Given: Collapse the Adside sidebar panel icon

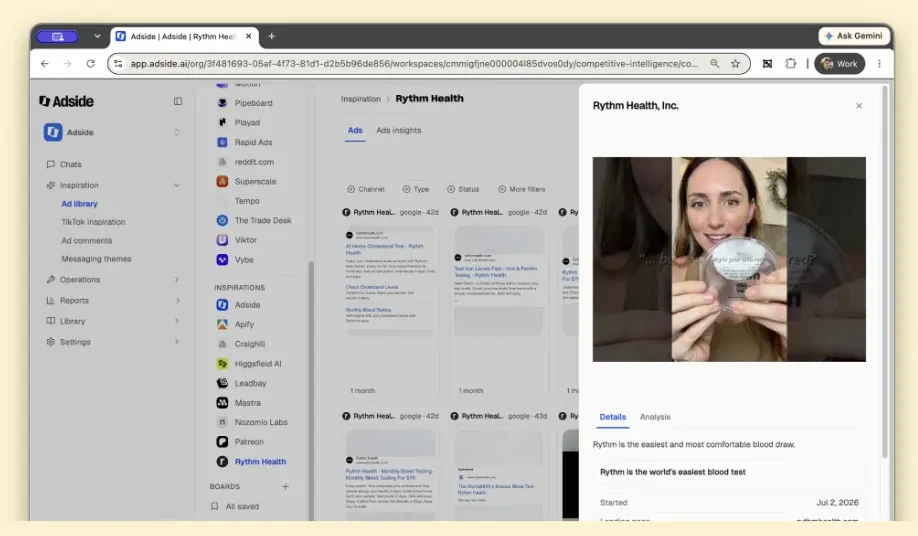Looking at the screenshot, I should click(178, 101).
